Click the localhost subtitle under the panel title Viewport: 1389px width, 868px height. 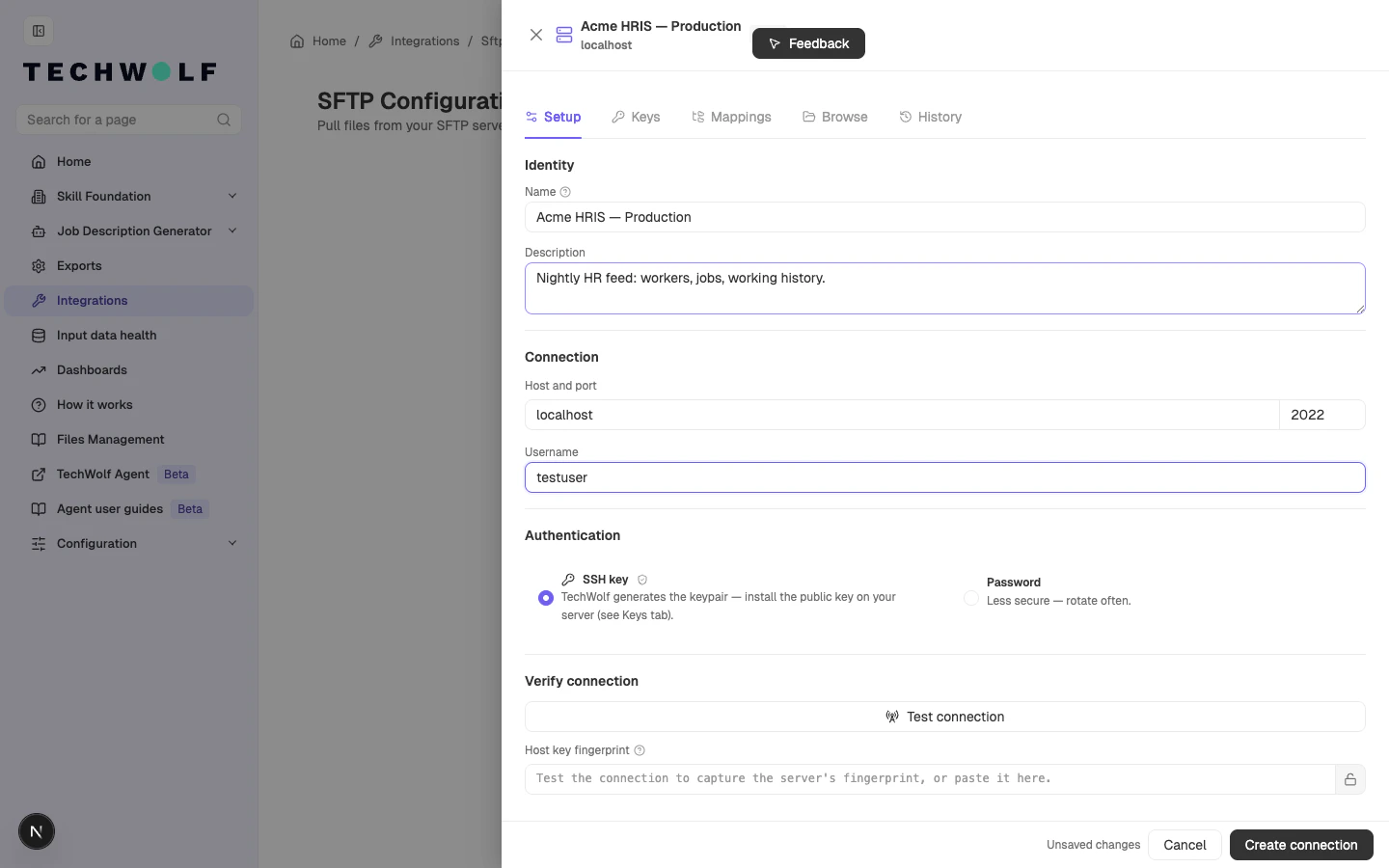607,45
